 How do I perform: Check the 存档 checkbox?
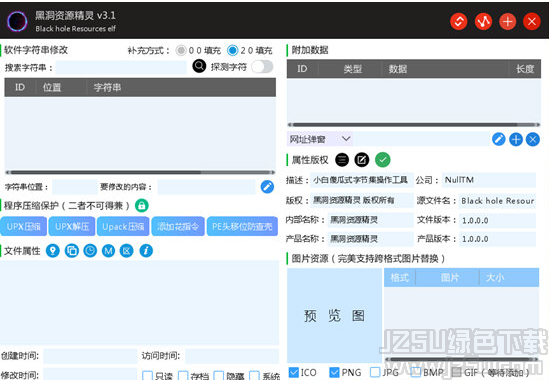pos(183,376)
